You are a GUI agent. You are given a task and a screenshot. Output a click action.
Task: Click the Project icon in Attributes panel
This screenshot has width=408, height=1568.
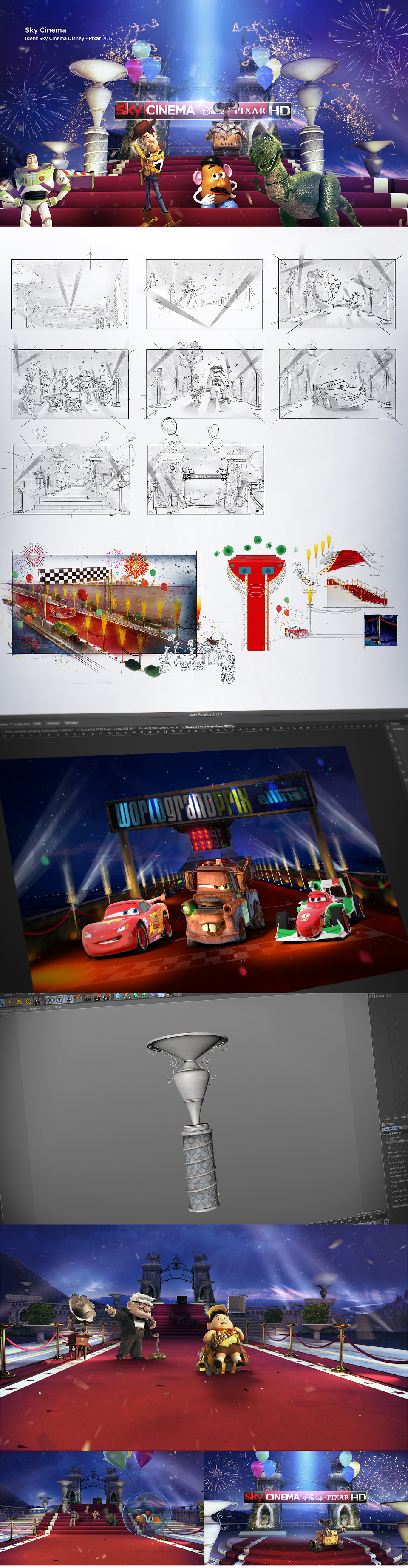(384, 1124)
